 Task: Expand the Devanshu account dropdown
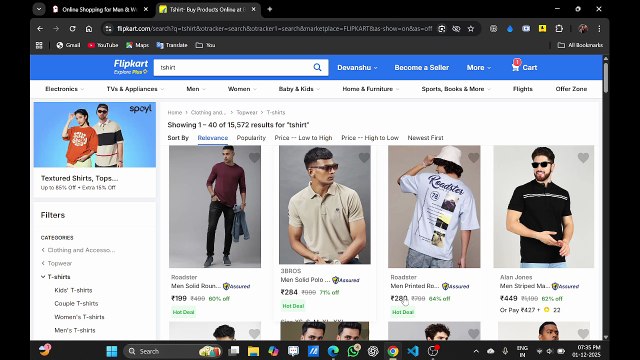[357, 68]
